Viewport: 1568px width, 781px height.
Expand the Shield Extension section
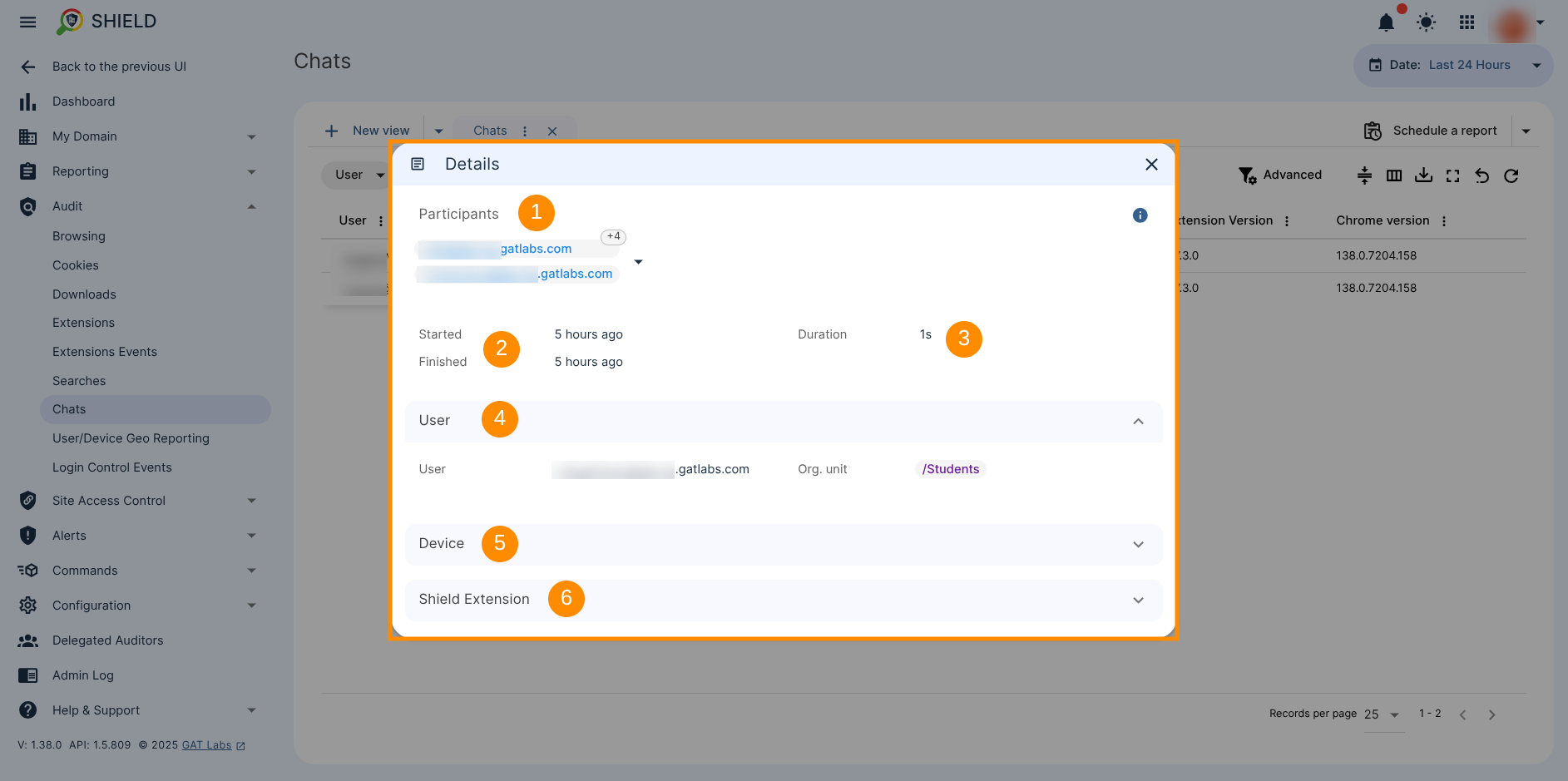1138,601
